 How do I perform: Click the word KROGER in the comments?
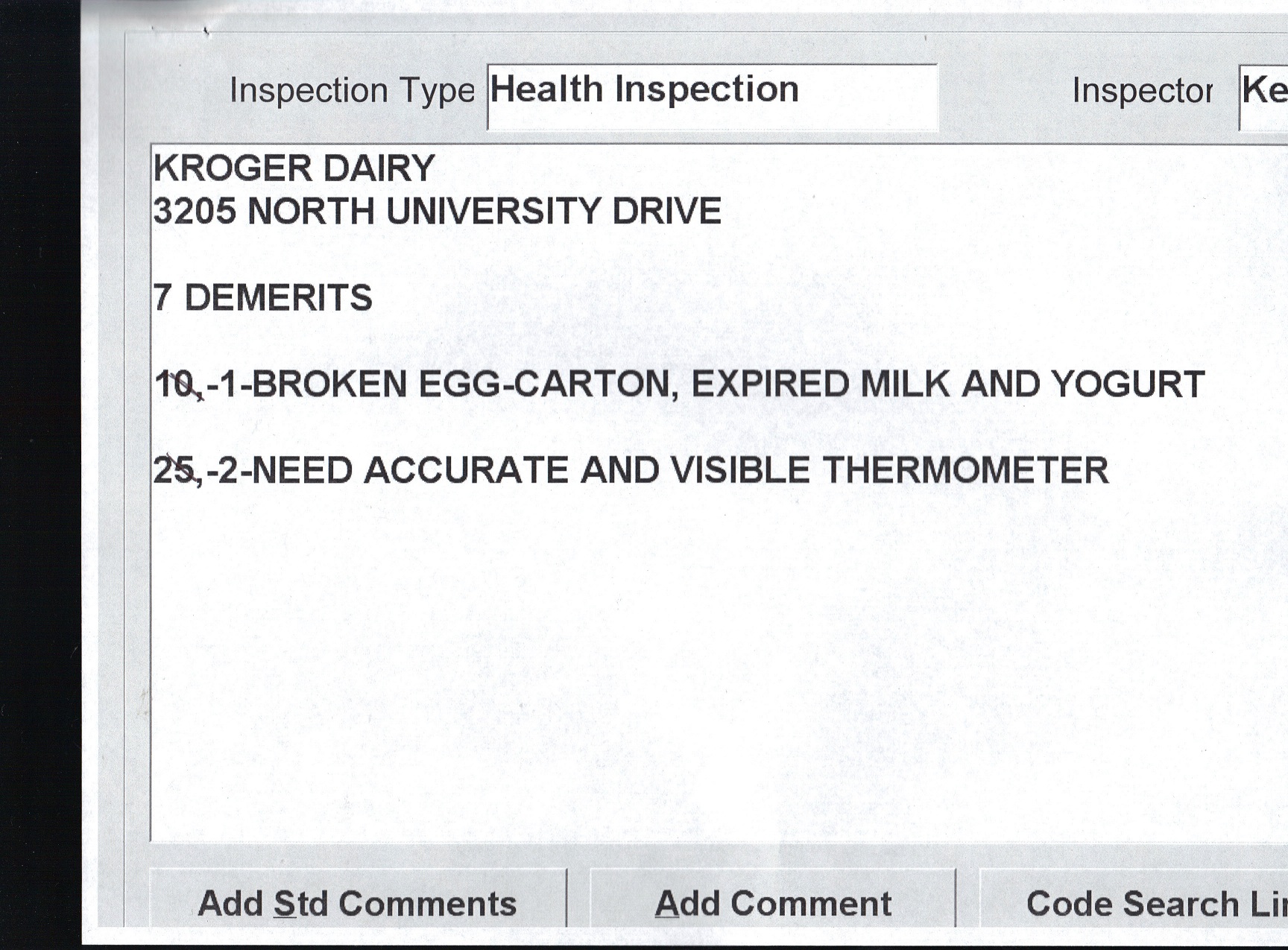pyautogui.click(x=232, y=168)
